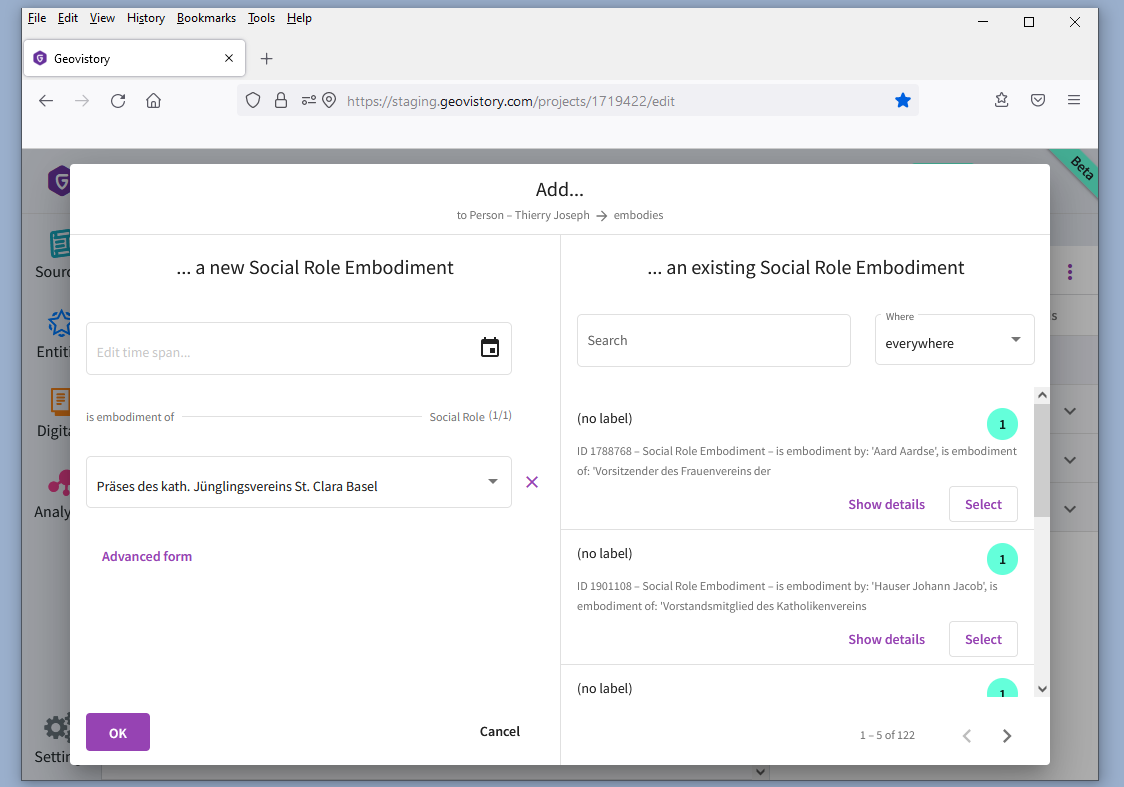Click the Sources sidebar icon
This screenshot has width=1124, height=787.
[x=59, y=244]
